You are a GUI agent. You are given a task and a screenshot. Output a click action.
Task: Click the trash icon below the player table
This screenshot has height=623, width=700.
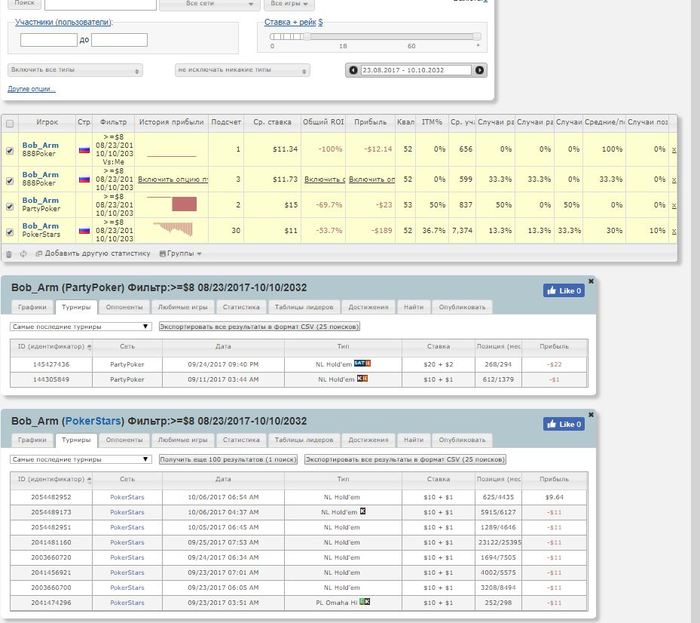tap(8, 254)
